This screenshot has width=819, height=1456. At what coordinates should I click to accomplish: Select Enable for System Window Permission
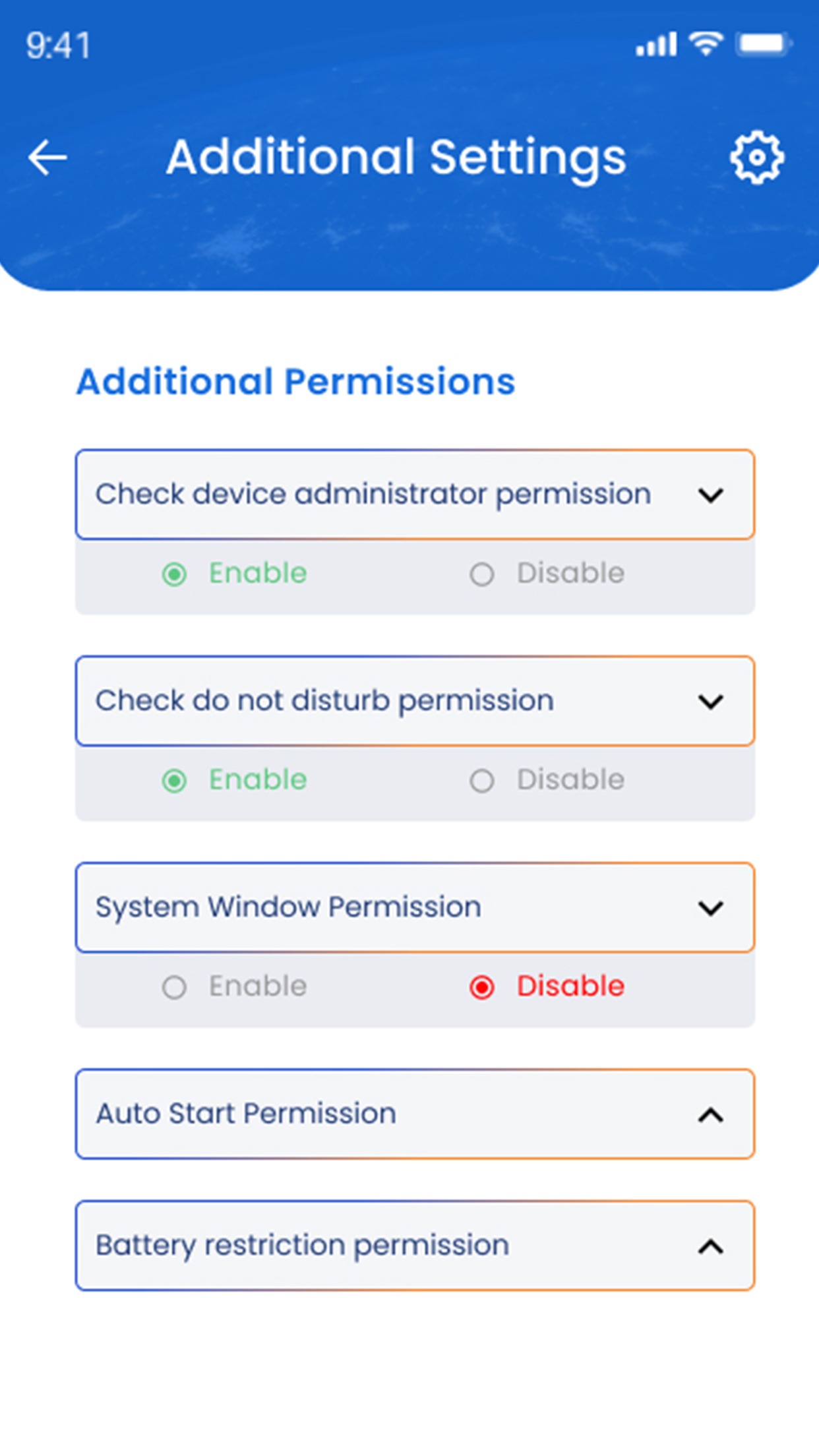(x=235, y=986)
